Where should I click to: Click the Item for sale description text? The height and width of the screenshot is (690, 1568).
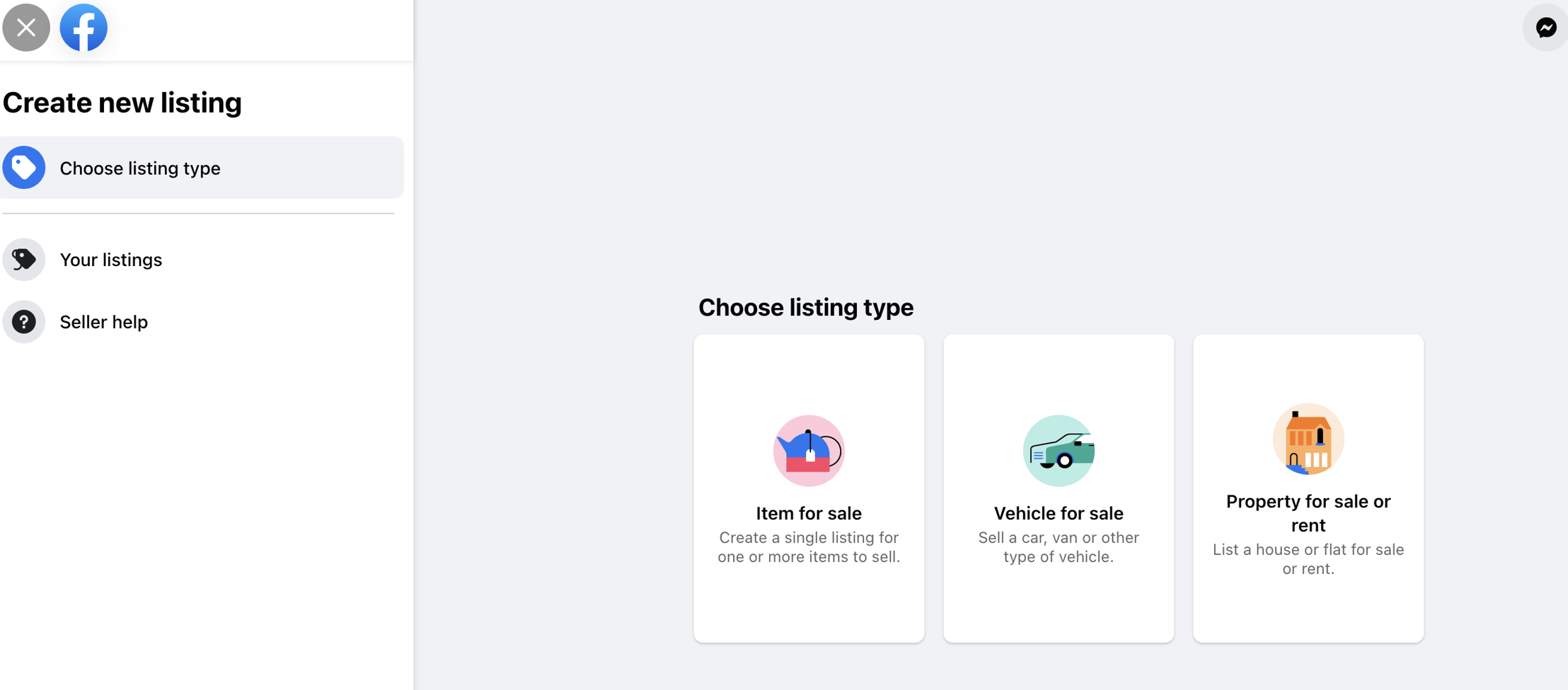tap(808, 547)
